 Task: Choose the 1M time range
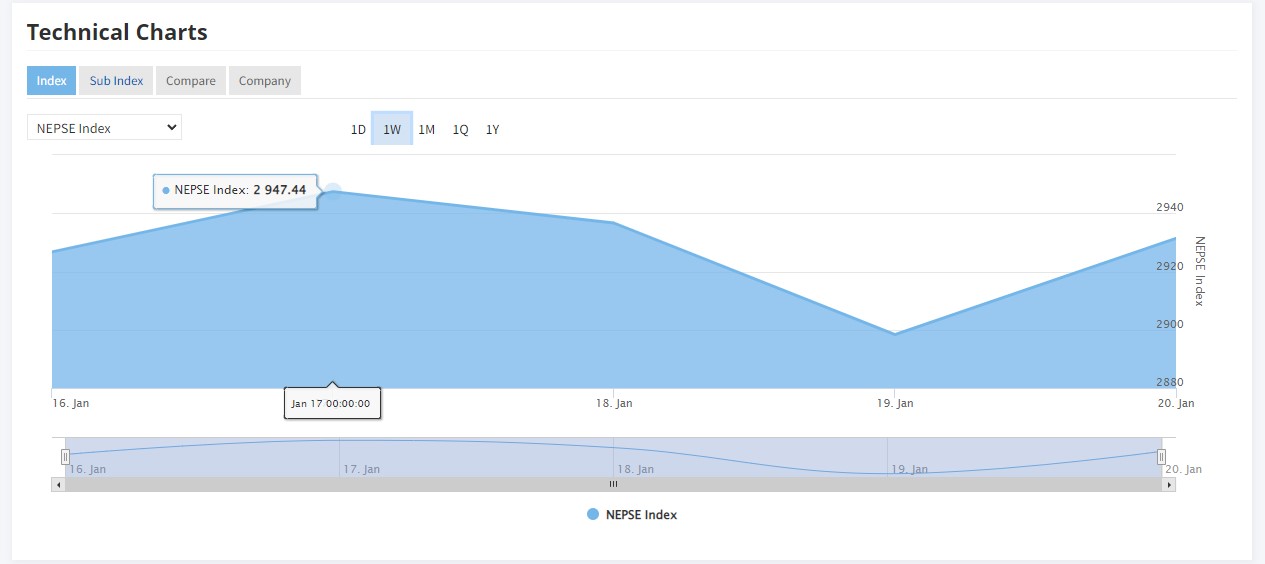(x=426, y=130)
